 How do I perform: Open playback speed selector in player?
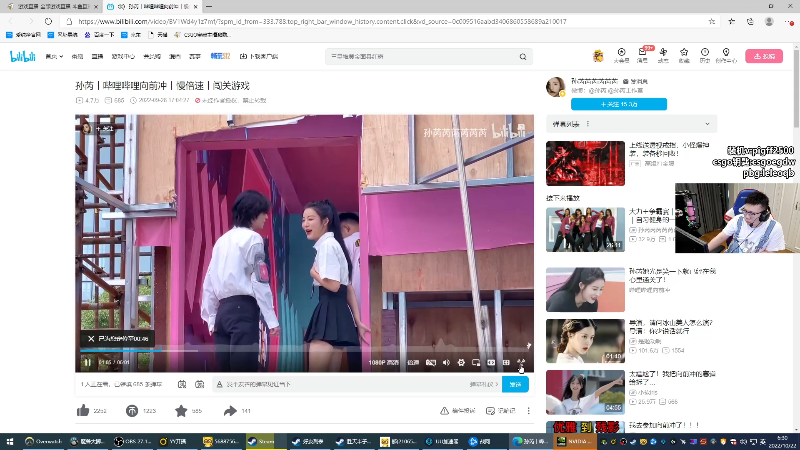(413, 362)
